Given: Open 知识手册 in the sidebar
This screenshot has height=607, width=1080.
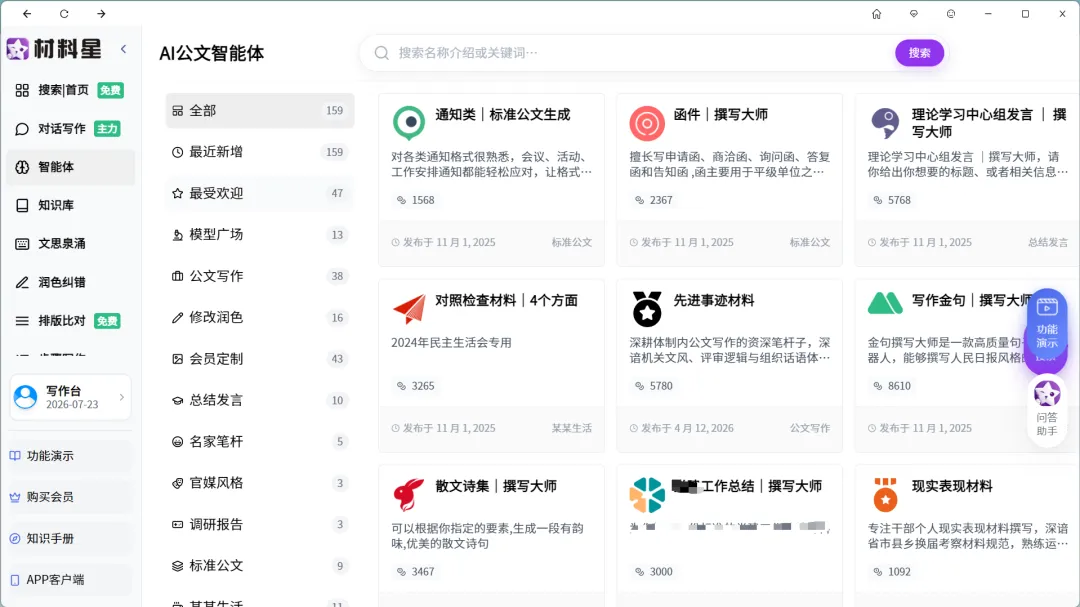Looking at the screenshot, I should (70, 539).
